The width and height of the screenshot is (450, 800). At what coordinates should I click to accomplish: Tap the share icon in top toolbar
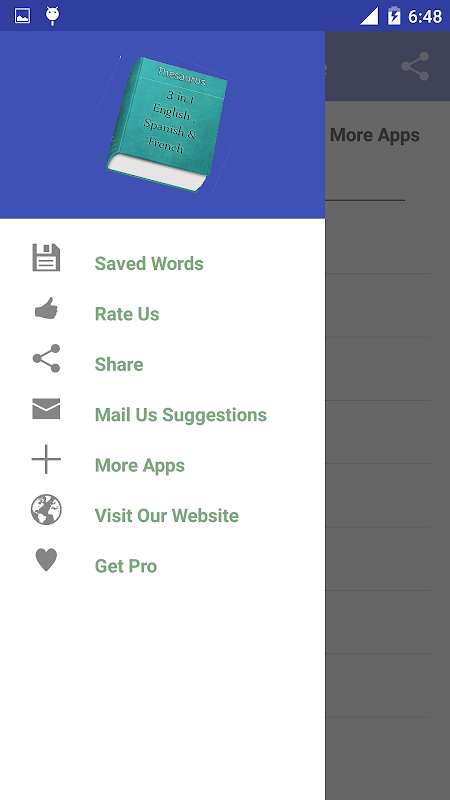(415, 66)
